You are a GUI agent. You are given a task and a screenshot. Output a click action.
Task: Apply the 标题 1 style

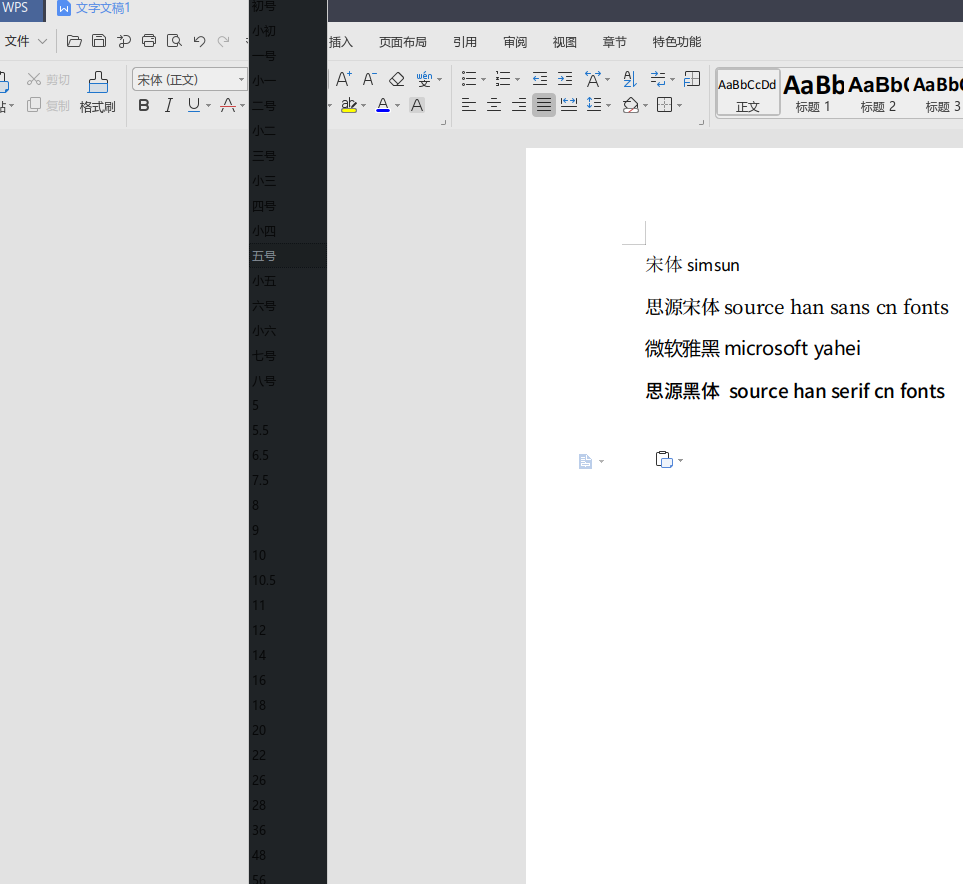pos(813,92)
